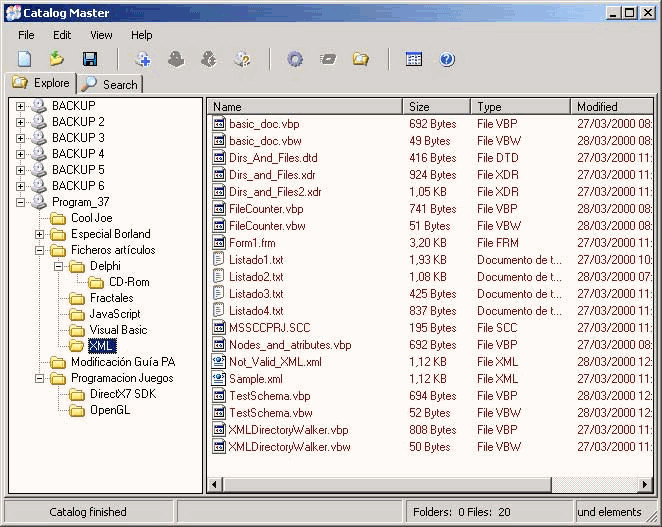Viewport: 662px width, 527px height.
Task: Select the file Listado3.txt
Action: [256, 293]
